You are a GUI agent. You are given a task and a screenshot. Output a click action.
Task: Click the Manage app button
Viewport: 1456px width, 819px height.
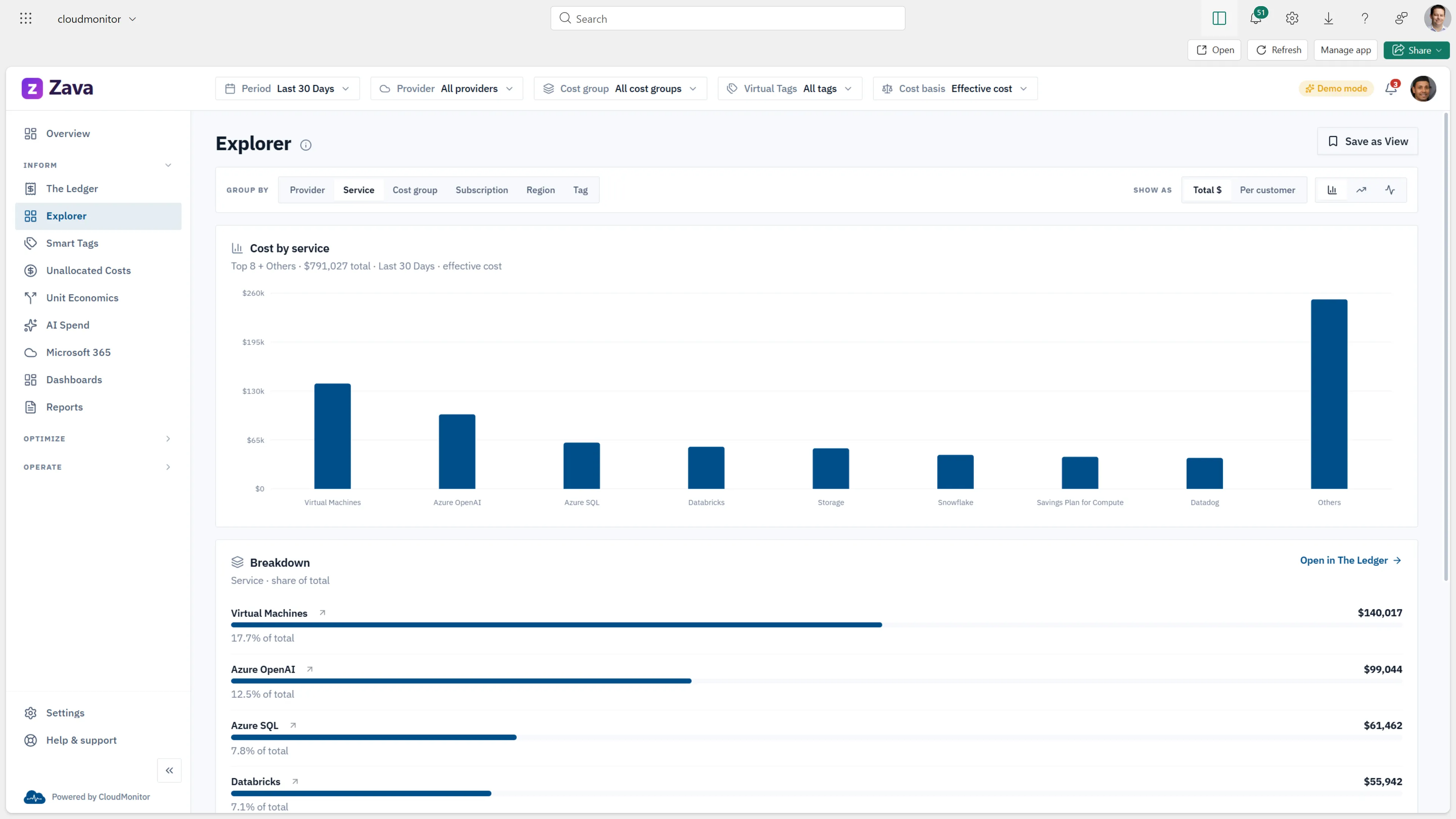tap(1346, 50)
